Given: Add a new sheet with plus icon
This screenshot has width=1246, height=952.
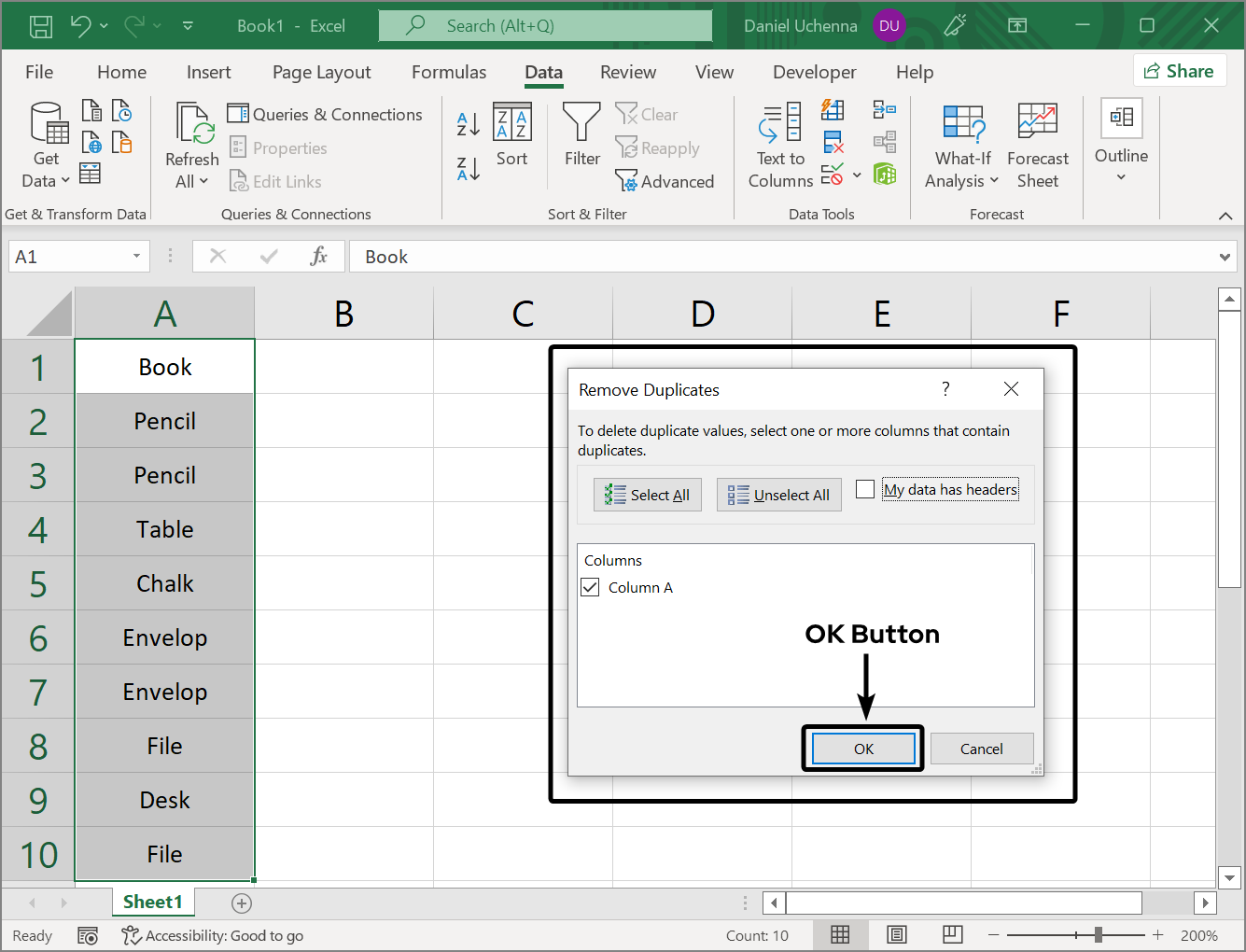Looking at the screenshot, I should (242, 903).
